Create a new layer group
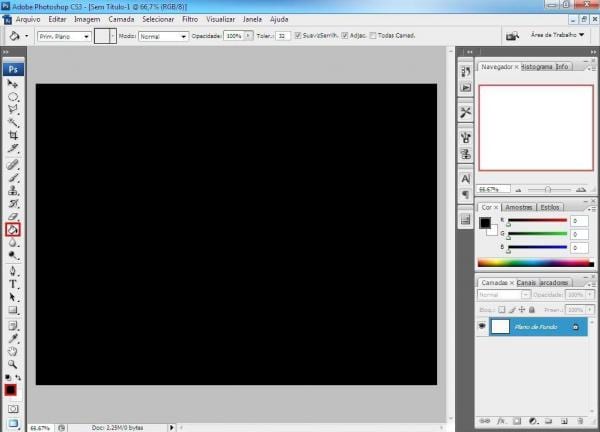Viewport: 600px width, 432px height. [x=548, y=421]
